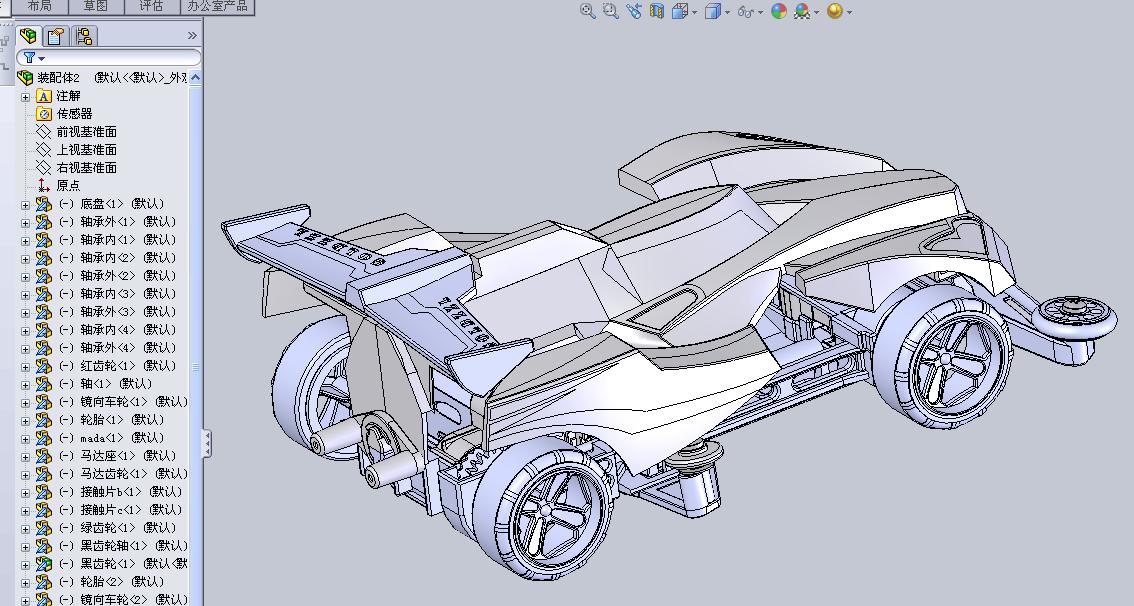Select 接触片c<1> component
This screenshot has width=1134, height=606.
point(120,510)
